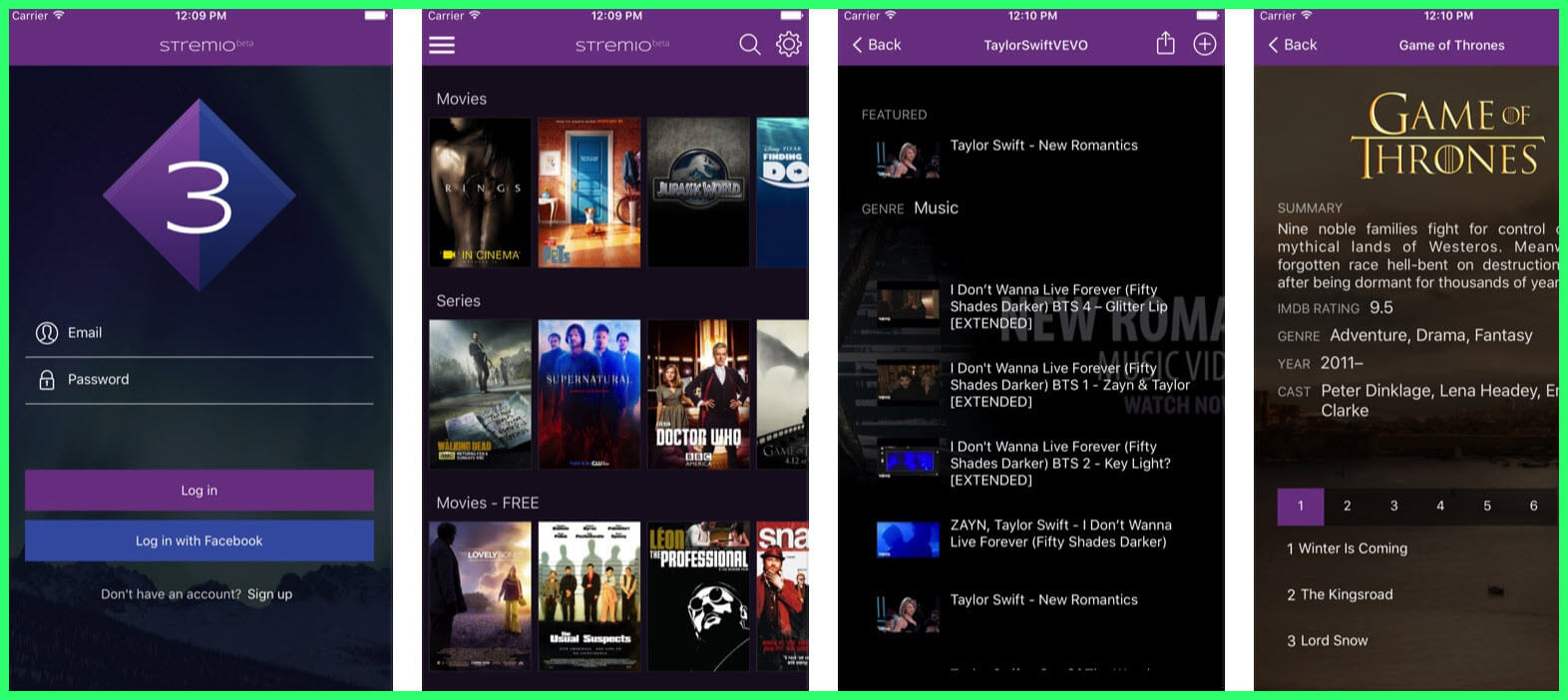Open settings via the gear icon
Screen dimensions: 1568x700
(x=789, y=44)
